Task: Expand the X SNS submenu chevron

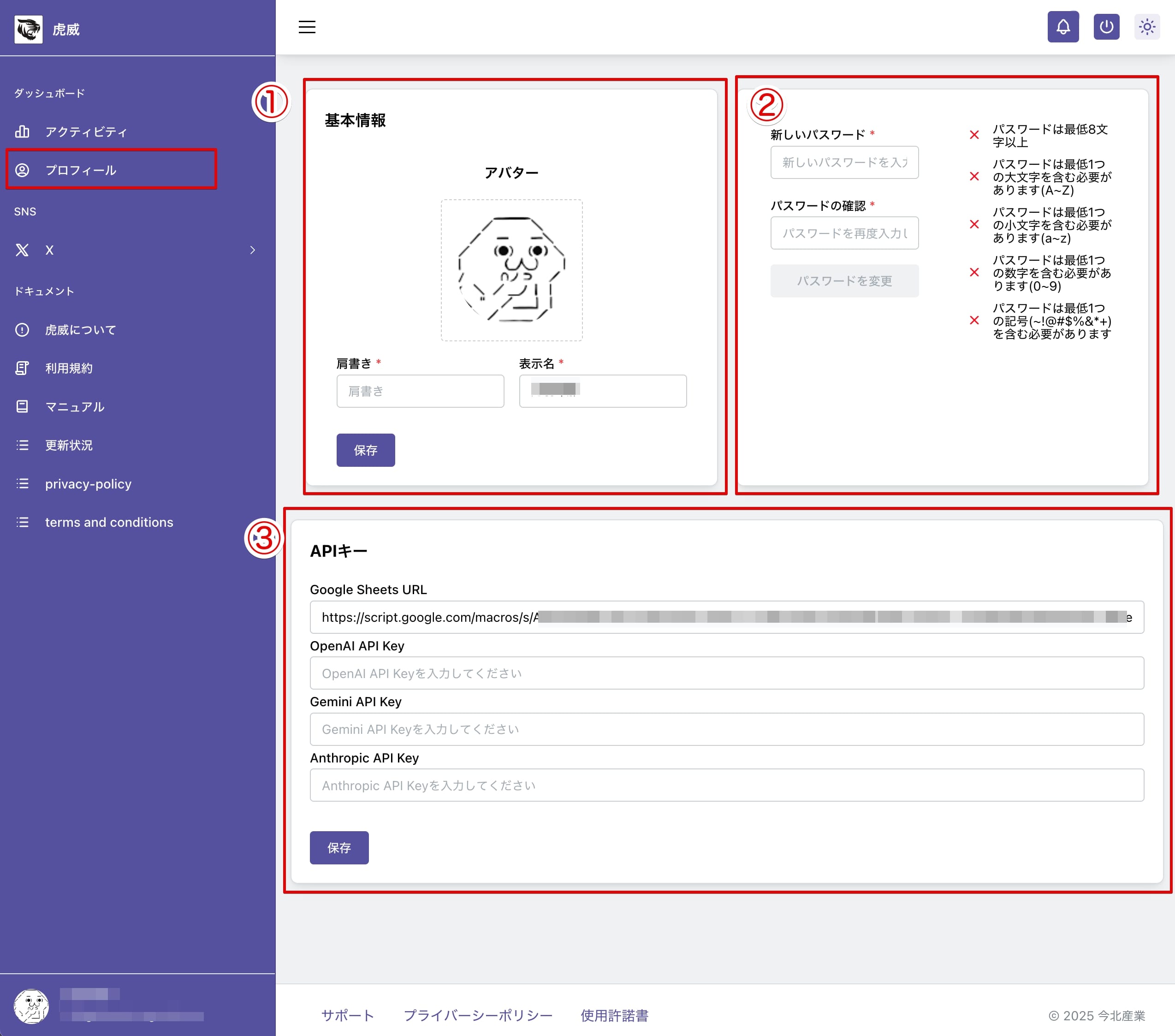Action: click(252, 250)
